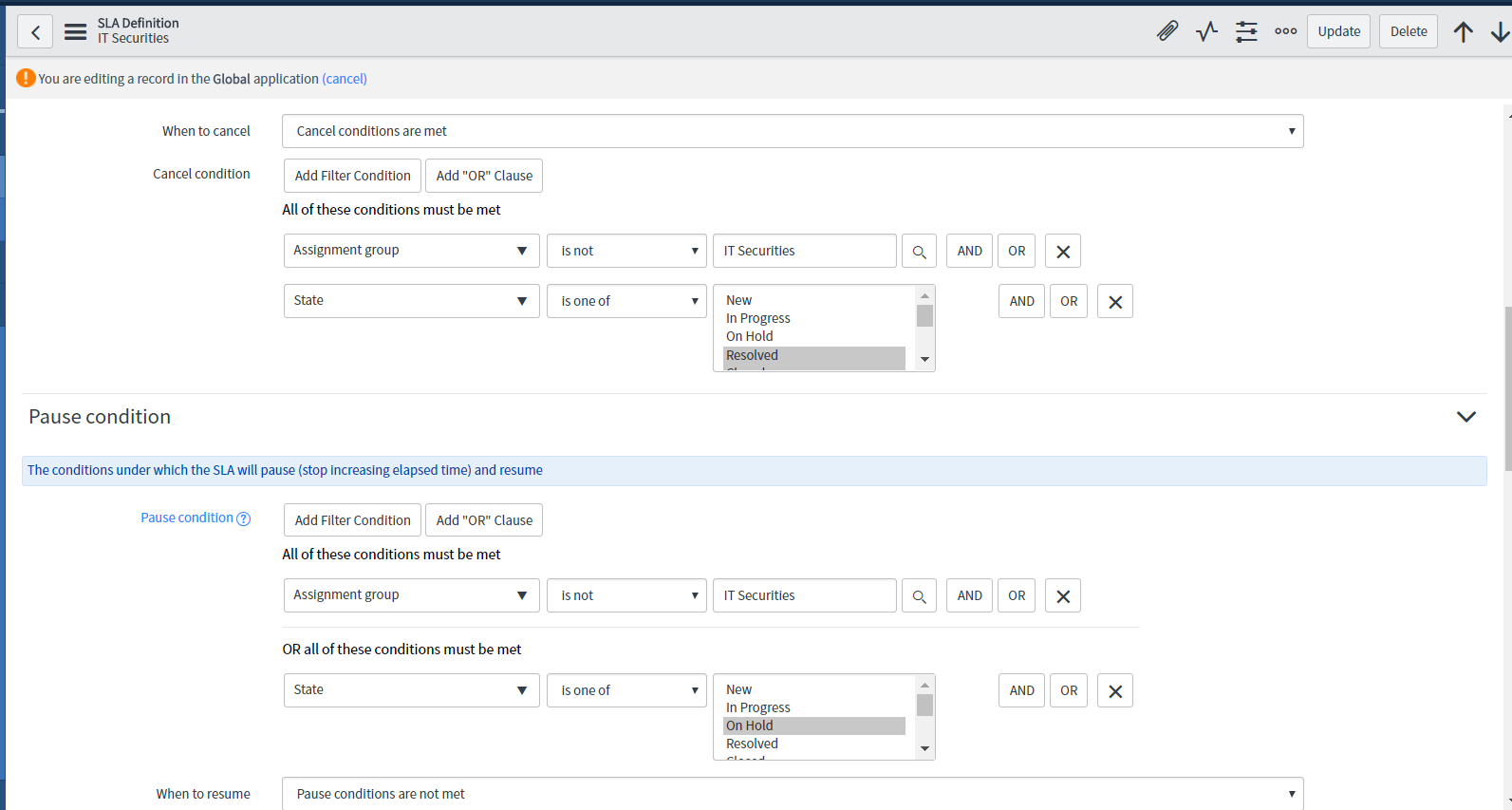Go back using the header back arrow

tap(35, 31)
